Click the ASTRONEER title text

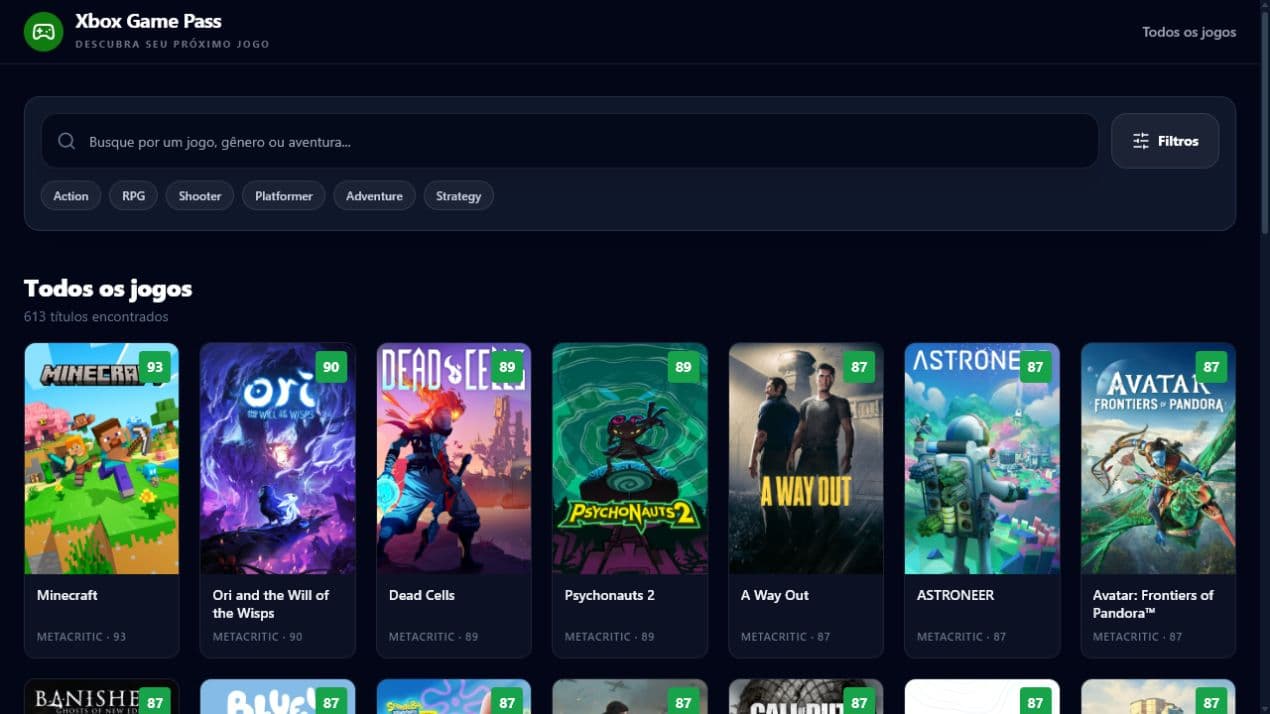coord(955,595)
